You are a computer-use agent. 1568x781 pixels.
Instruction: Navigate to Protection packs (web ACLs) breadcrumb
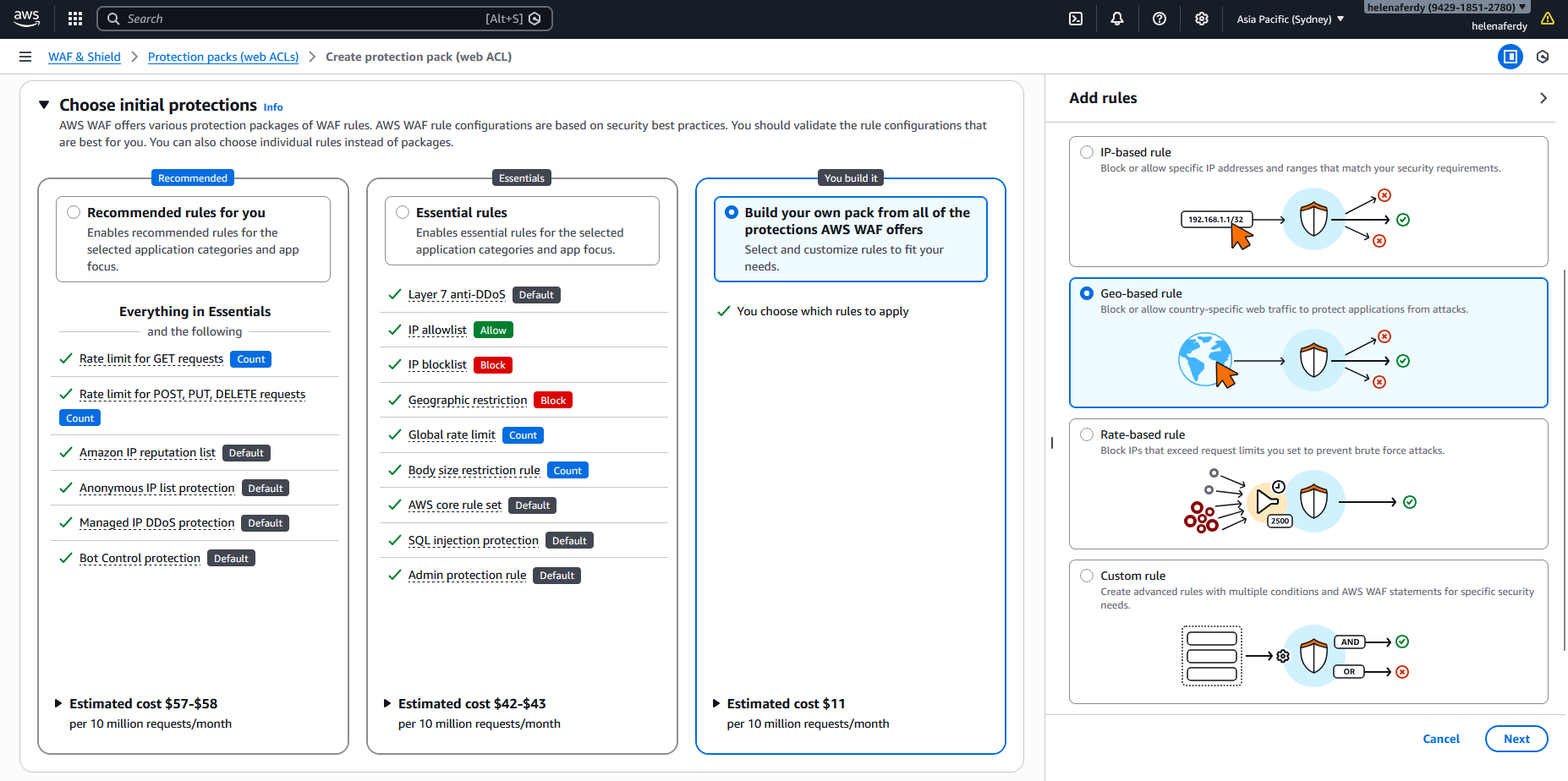point(223,57)
